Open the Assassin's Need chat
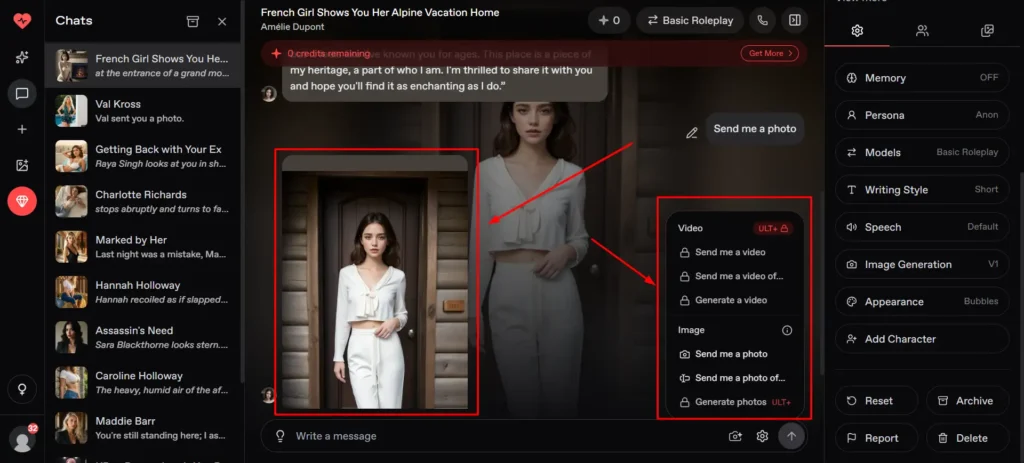The width and height of the screenshot is (1024, 463). click(x=142, y=337)
